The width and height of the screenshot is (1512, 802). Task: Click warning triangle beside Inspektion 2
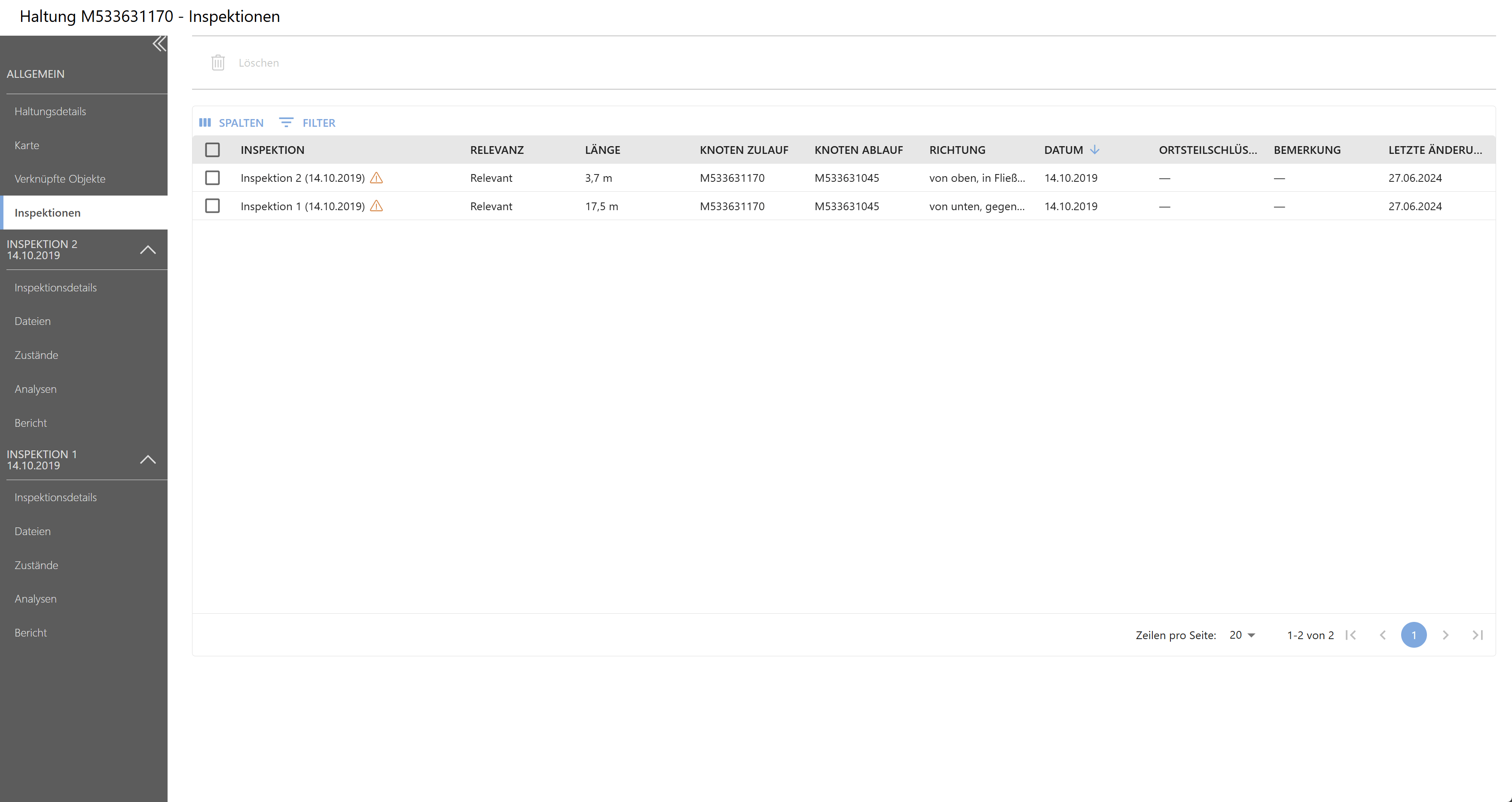(x=377, y=178)
